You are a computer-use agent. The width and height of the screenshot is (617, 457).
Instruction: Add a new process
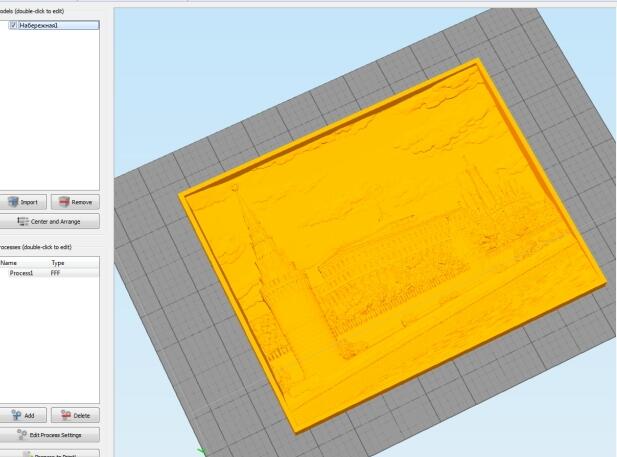coord(22,415)
